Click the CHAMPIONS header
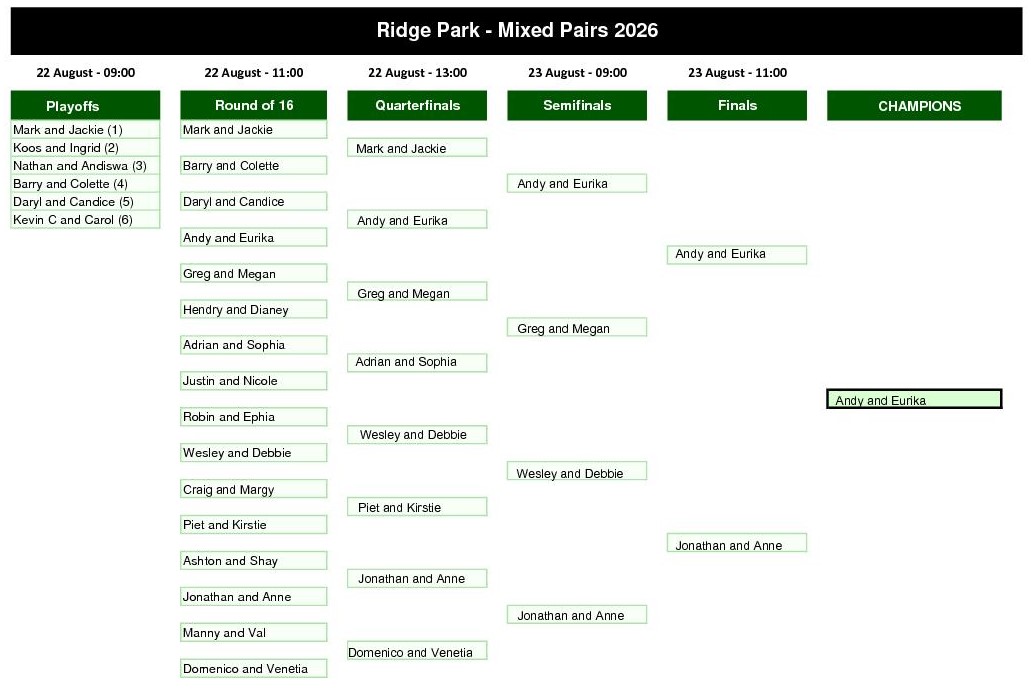Screen dimensions: 1031x689 click(914, 106)
